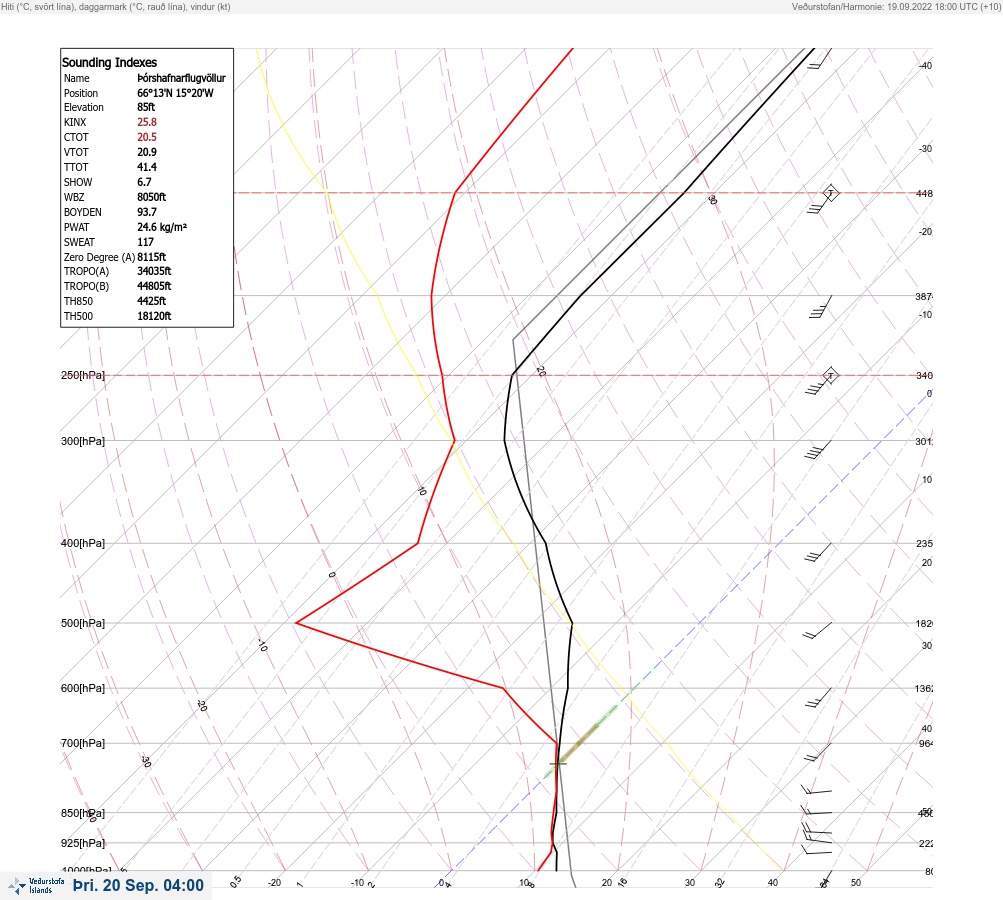Image resolution: width=1003 pixels, height=900 pixels.
Task: Click the "300[hPa]" pressure label
Action: (83, 441)
